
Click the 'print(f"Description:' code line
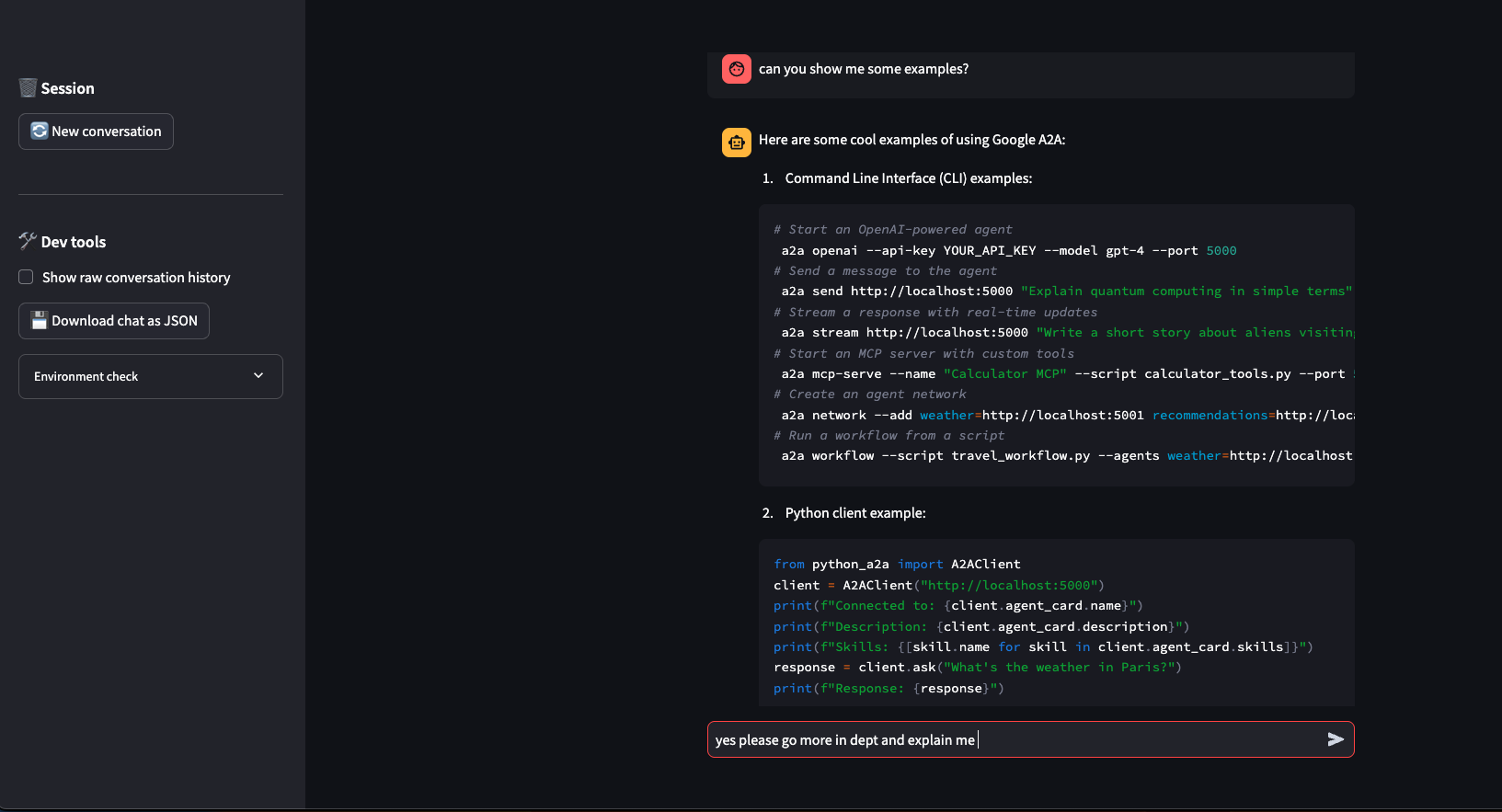pos(981,626)
